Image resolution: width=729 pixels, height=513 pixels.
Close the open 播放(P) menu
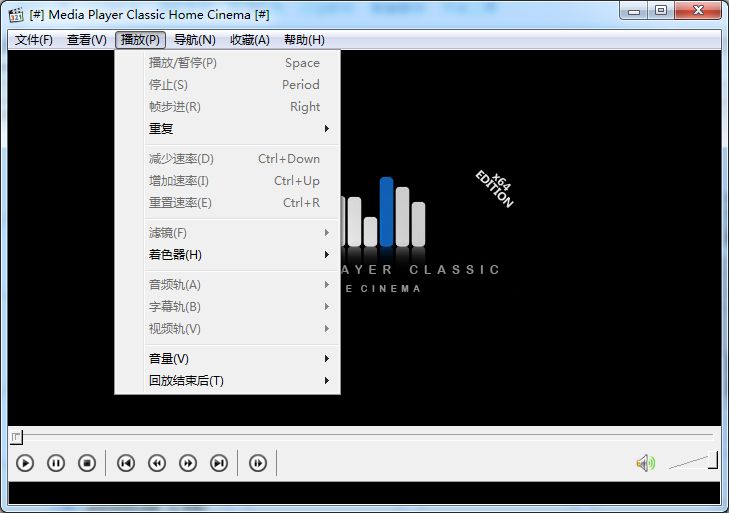tap(140, 40)
